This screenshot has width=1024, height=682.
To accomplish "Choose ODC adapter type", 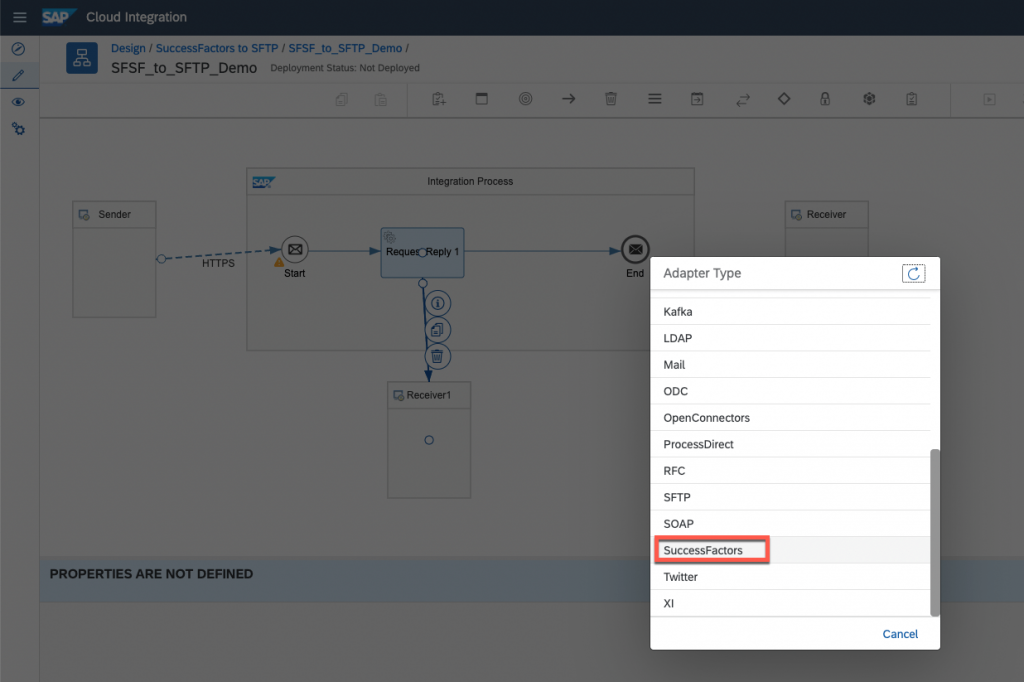I will tap(790, 391).
